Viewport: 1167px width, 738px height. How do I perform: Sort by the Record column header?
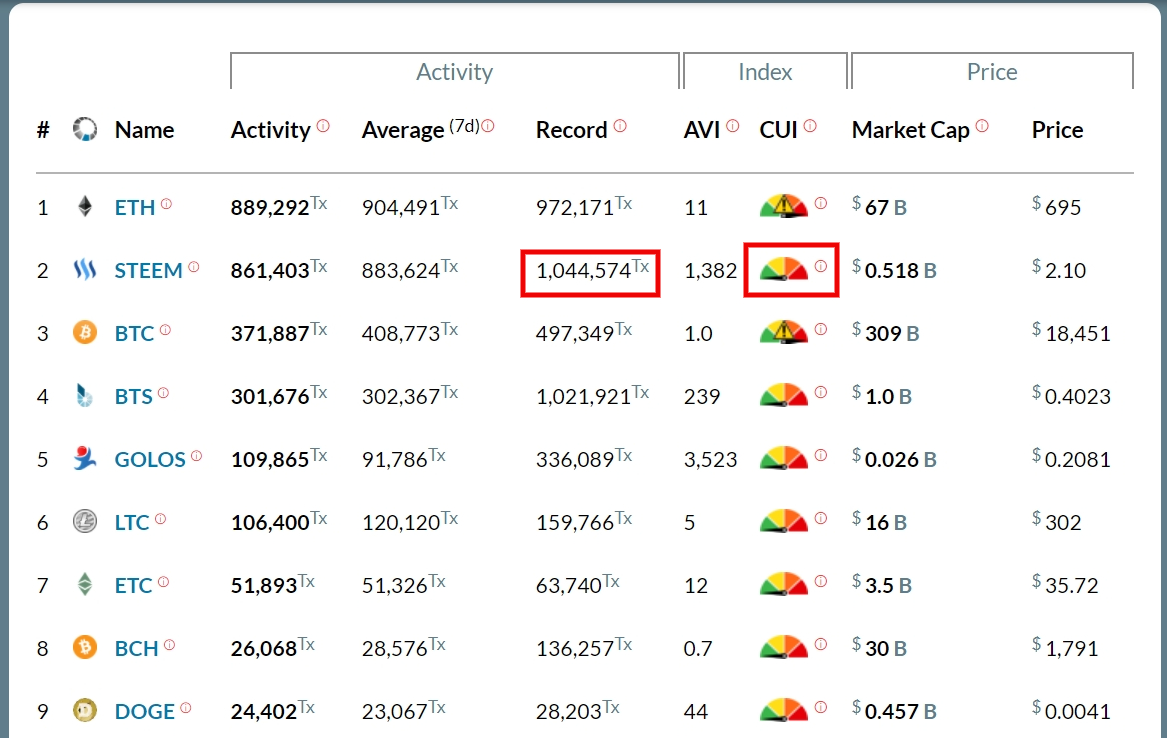pos(572,130)
